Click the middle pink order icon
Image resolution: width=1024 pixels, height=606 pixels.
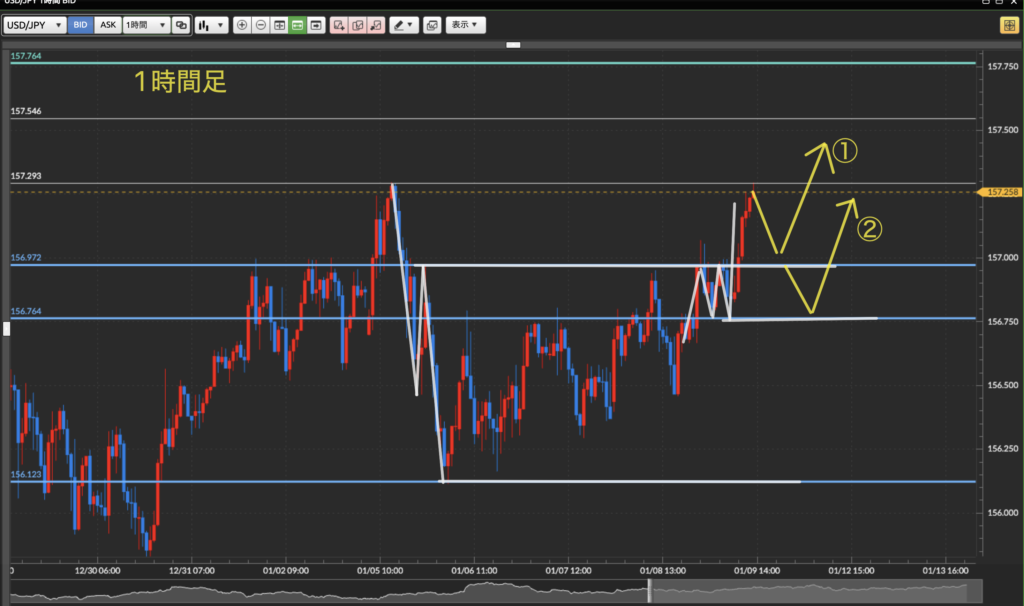click(358, 25)
